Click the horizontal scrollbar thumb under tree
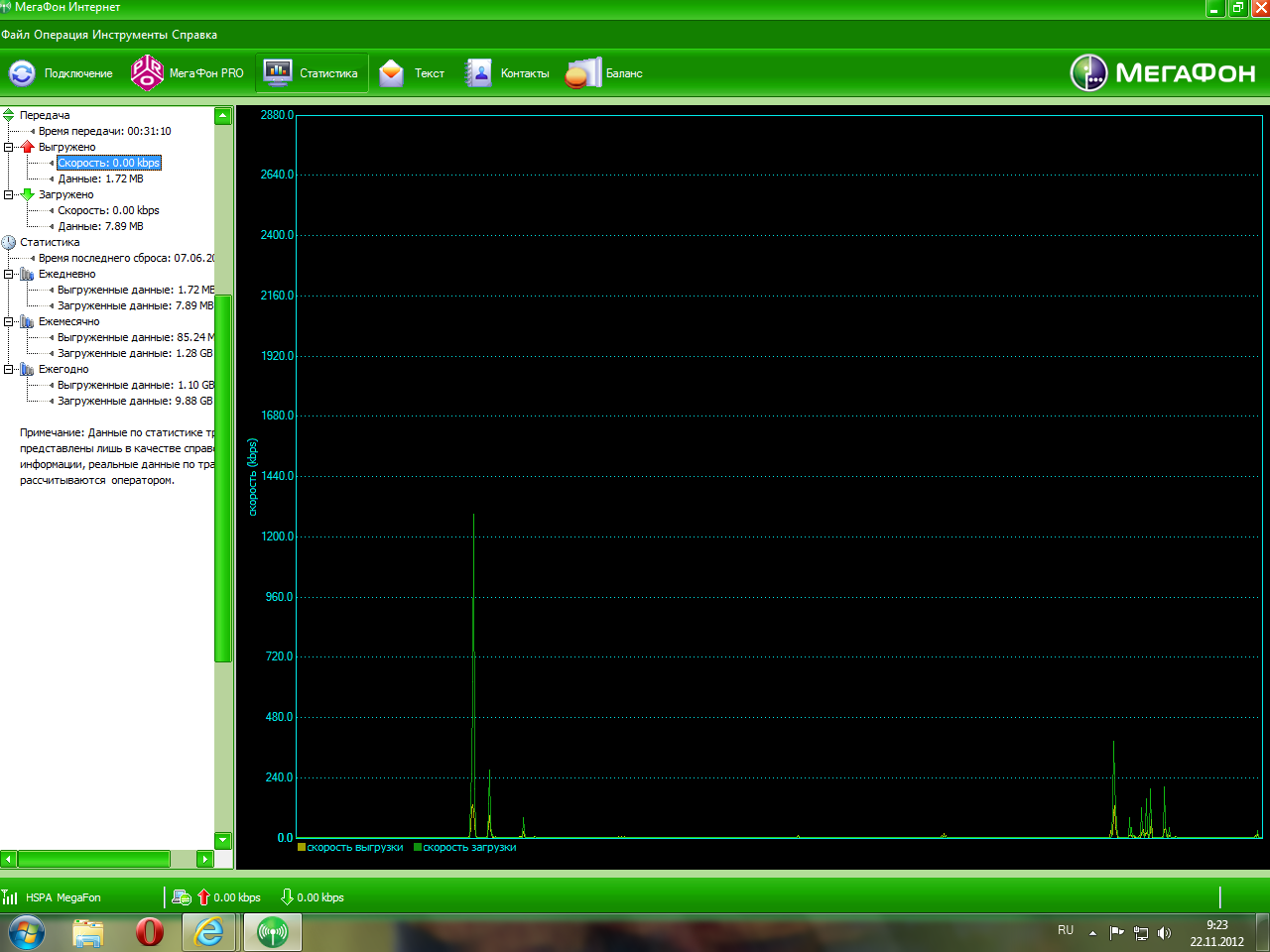Viewport: 1270px width, 952px height. (94, 859)
